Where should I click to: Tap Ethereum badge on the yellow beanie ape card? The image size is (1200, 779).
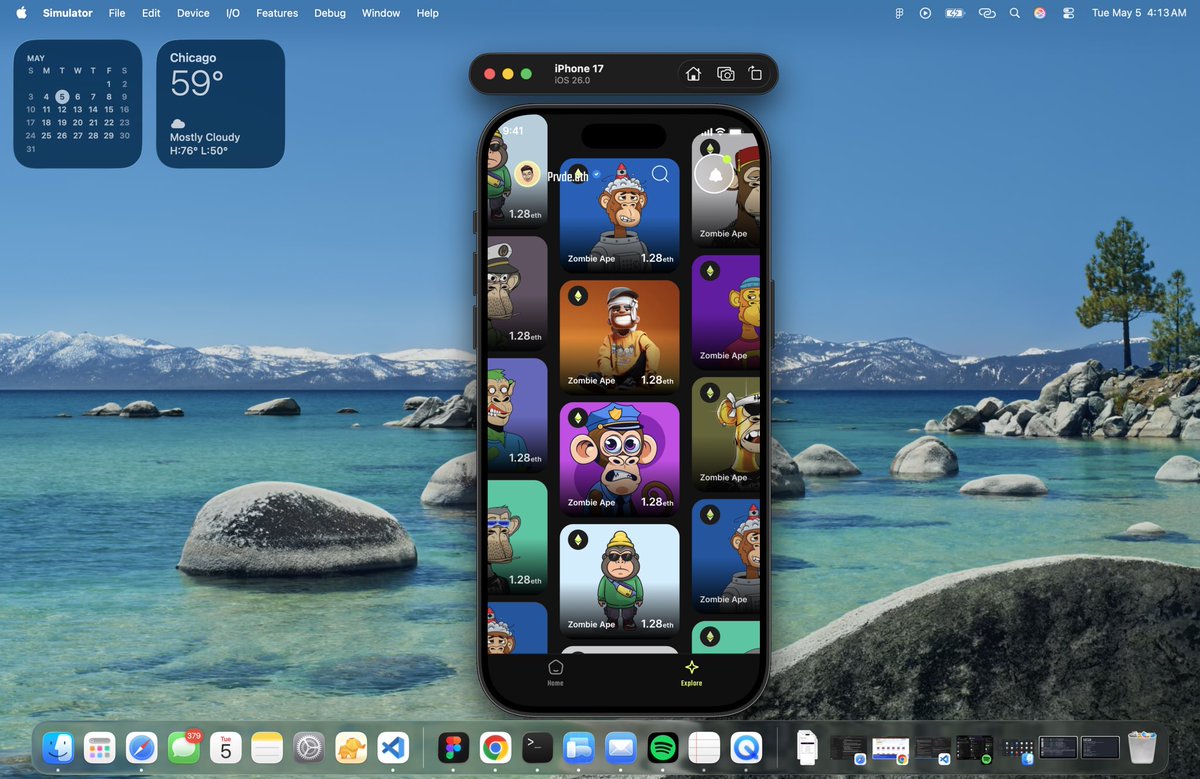578,540
